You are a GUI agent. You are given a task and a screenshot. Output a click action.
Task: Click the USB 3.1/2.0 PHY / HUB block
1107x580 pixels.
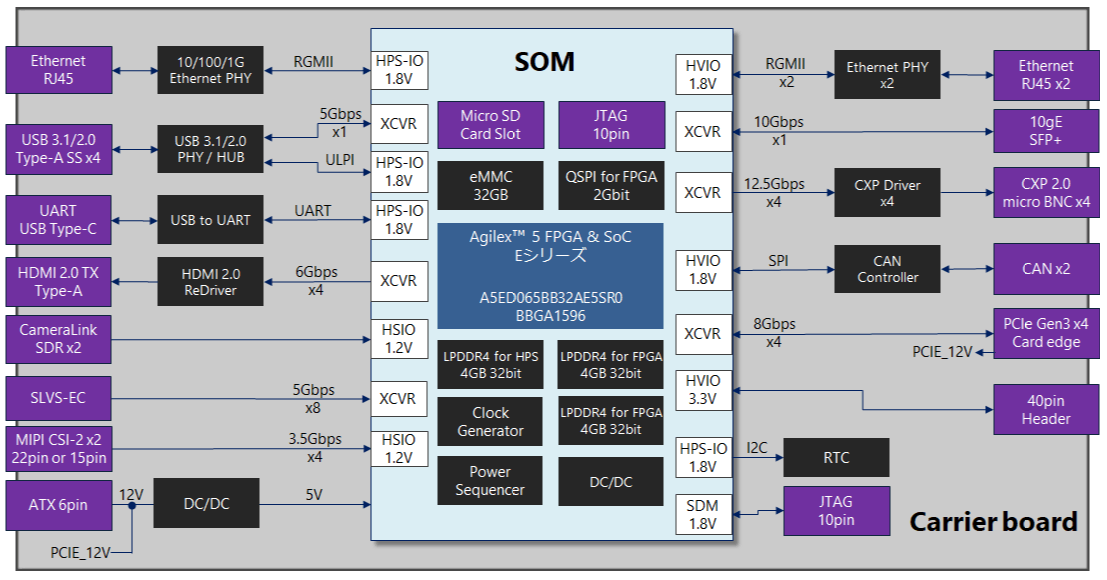210,149
